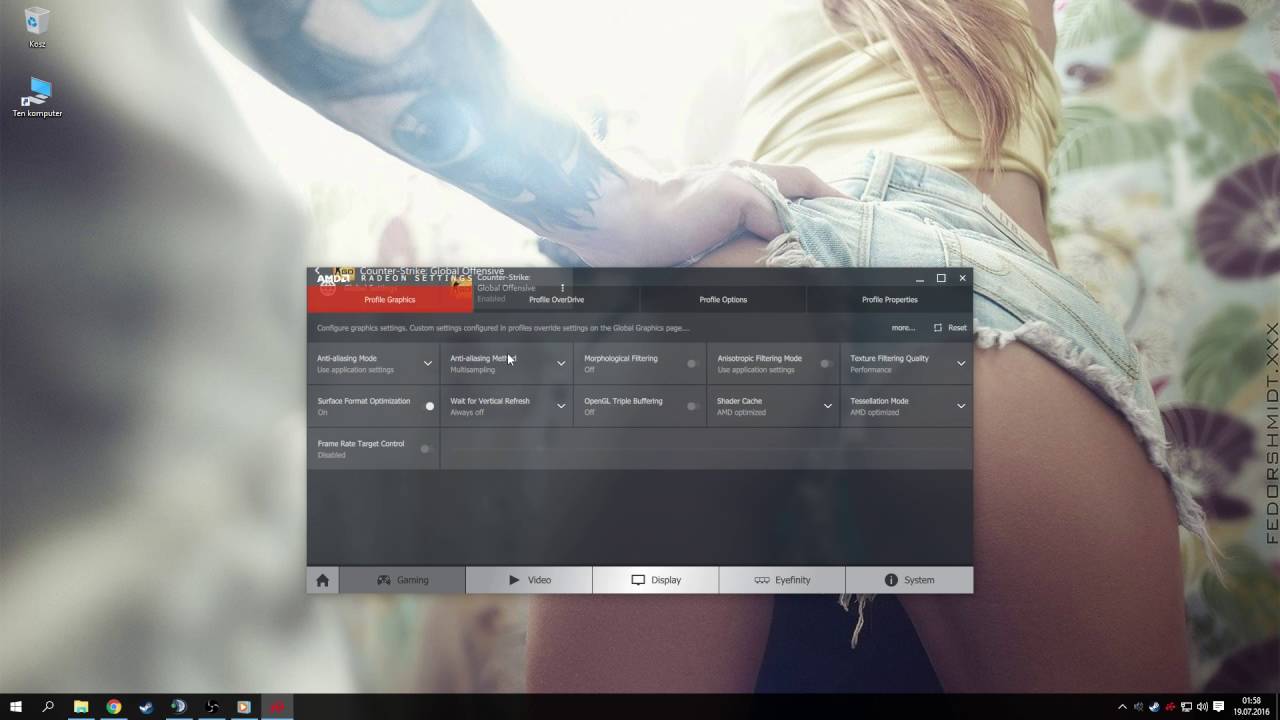Viewport: 1280px width, 720px height.
Task: Click the Radeon Settings taskbar icon
Action: pyautogui.click(x=277, y=707)
